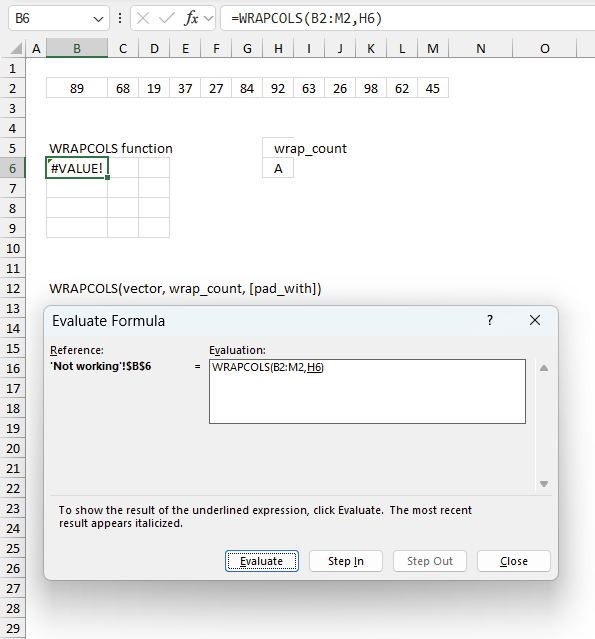Click the evaluation box scroll up arrow
This screenshot has height=639, width=595.
click(x=544, y=368)
